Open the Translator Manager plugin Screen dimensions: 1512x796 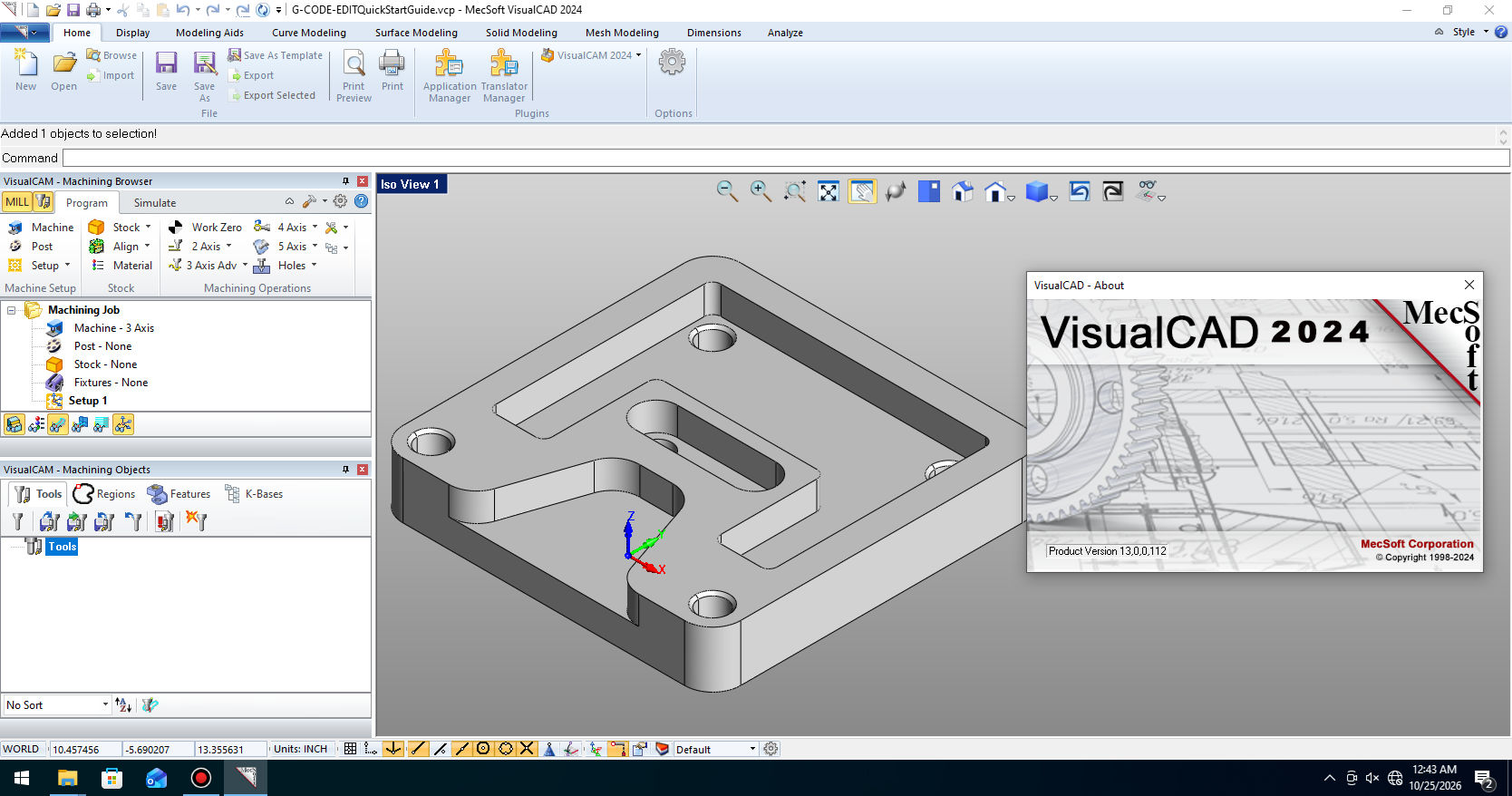click(x=504, y=76)
